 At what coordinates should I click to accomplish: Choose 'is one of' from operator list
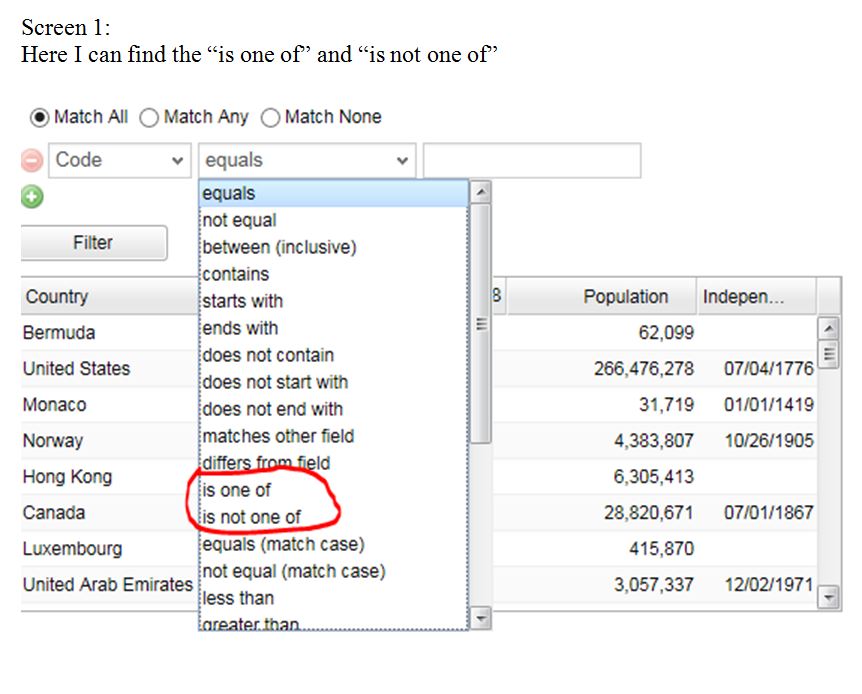pyautogui.click(x=236, y=490)
